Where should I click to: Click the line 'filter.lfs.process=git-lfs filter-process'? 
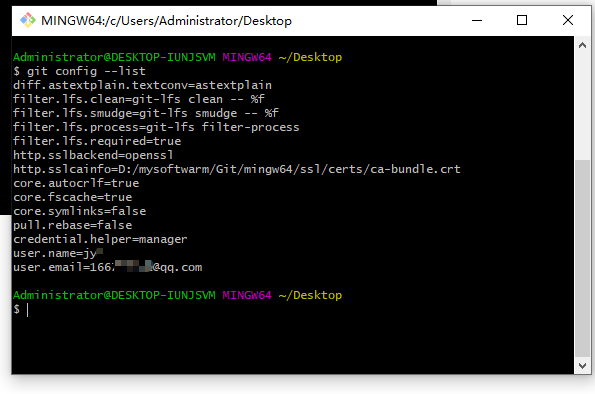156,128
